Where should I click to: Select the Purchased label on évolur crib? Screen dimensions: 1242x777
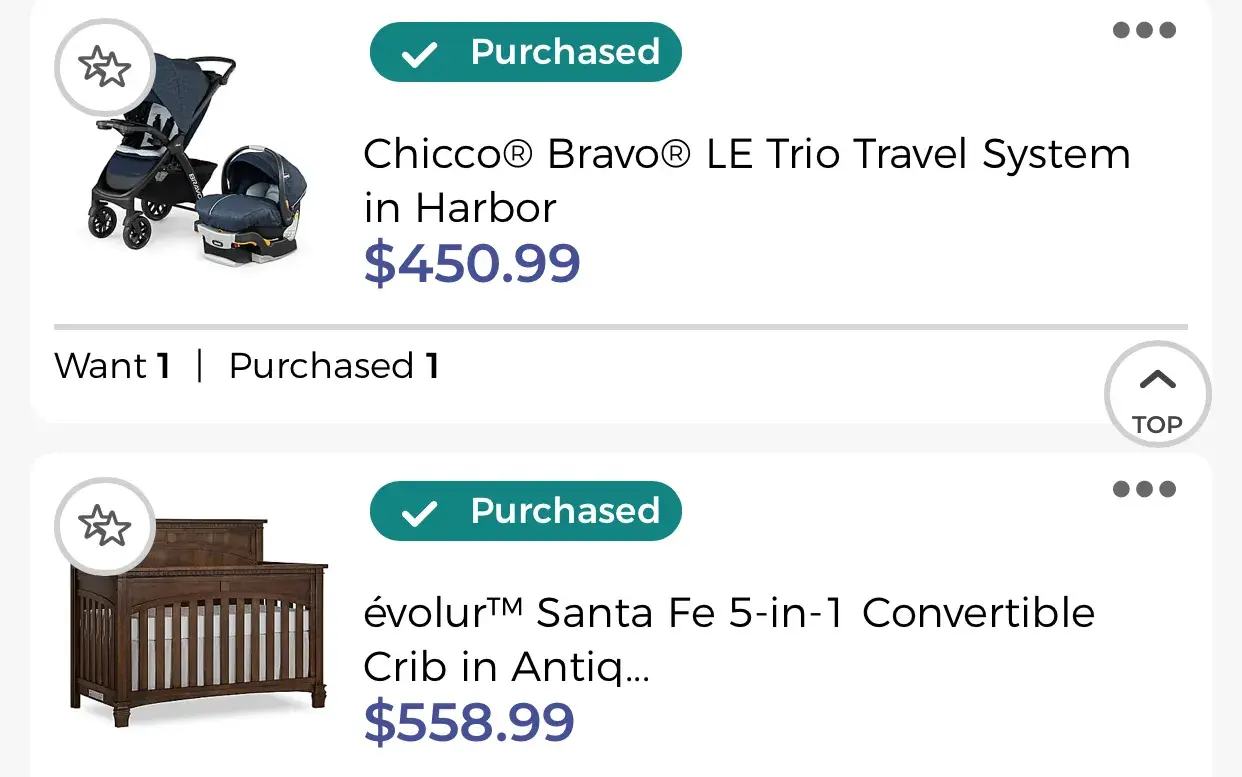coord(565,511)
